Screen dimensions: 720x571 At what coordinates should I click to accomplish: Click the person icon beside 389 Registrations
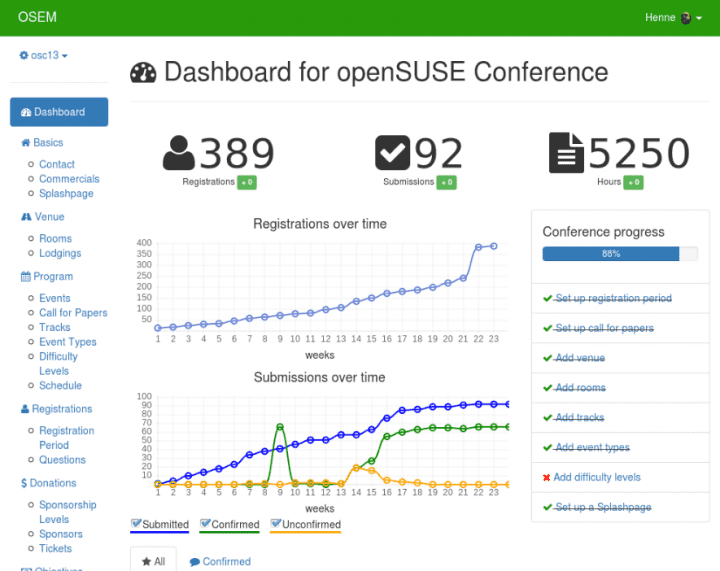[x=179, y=153]
